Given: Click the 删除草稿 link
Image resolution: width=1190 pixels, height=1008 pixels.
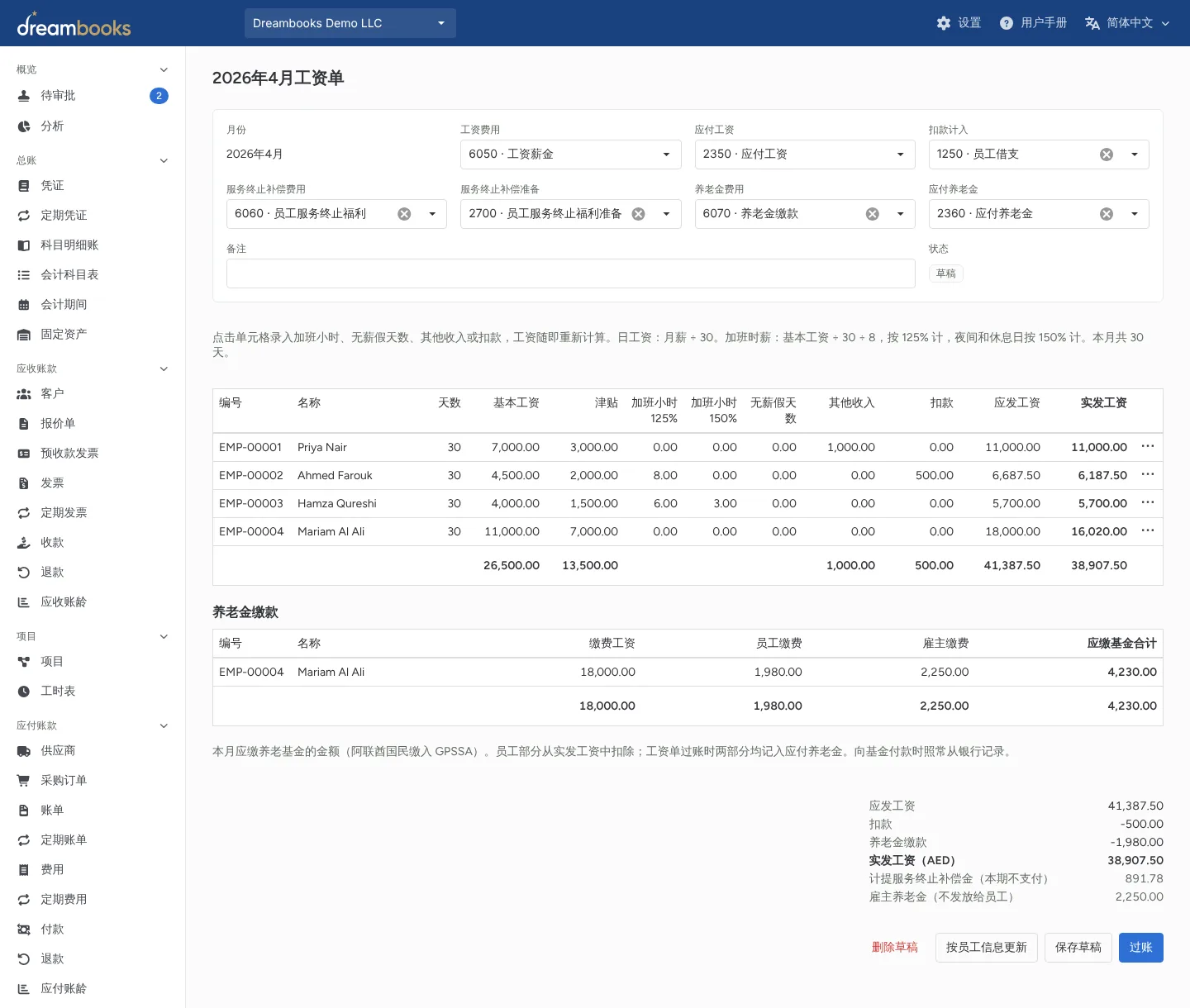Looking at the screenshot, I should [895, 948].
